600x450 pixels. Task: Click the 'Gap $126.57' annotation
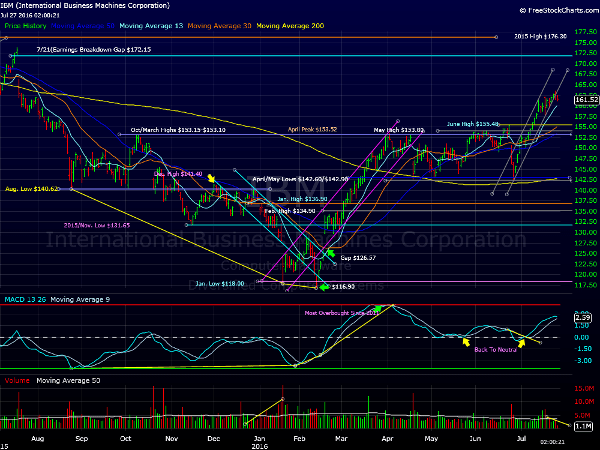[358, 258]
